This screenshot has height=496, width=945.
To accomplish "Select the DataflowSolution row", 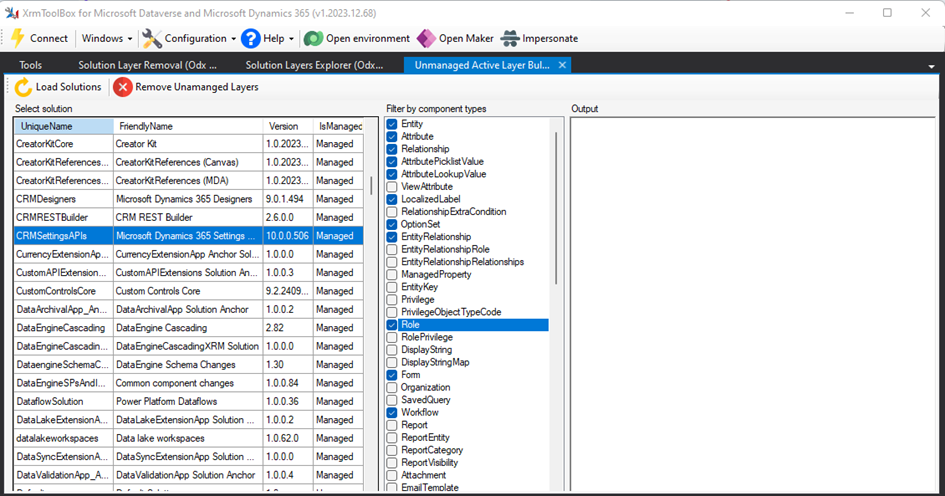I will click(189, 401).
